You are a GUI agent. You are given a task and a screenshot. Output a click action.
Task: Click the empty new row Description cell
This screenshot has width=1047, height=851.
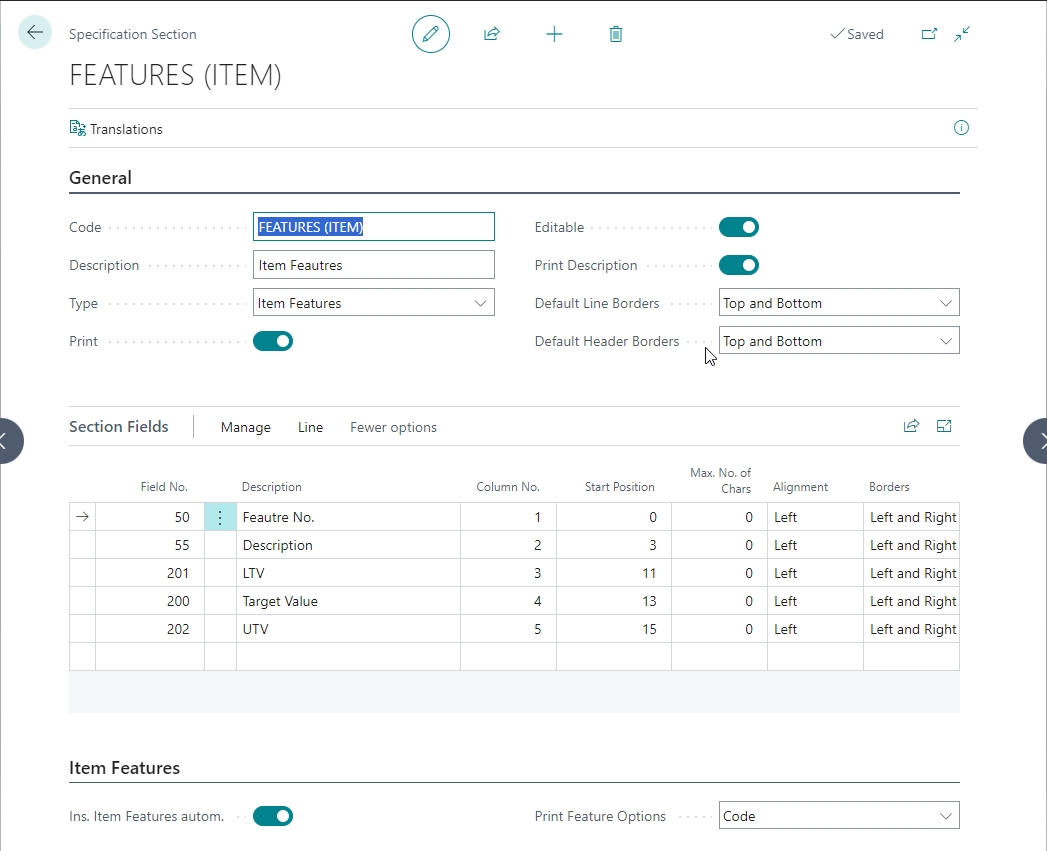348,657
